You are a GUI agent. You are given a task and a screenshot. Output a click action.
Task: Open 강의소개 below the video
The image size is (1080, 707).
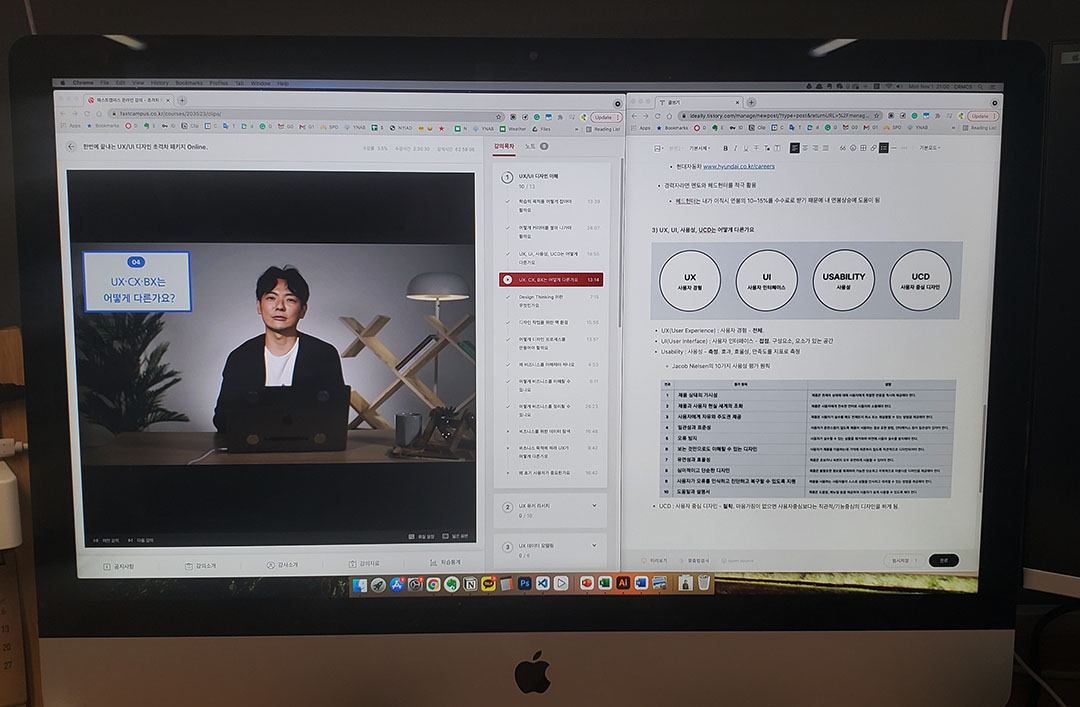[200, 566]
